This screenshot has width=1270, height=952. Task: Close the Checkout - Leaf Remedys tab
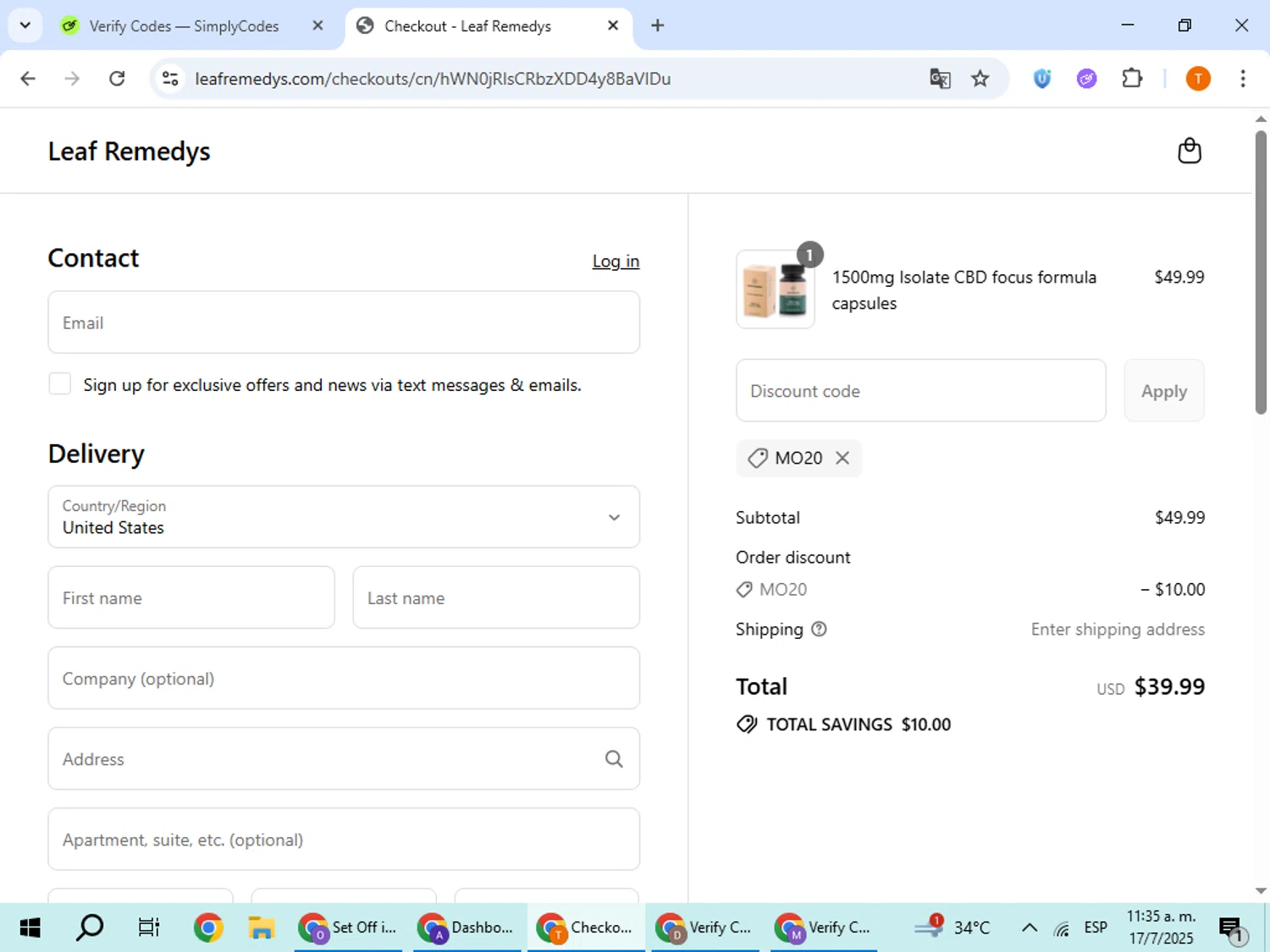pos(613,25)
